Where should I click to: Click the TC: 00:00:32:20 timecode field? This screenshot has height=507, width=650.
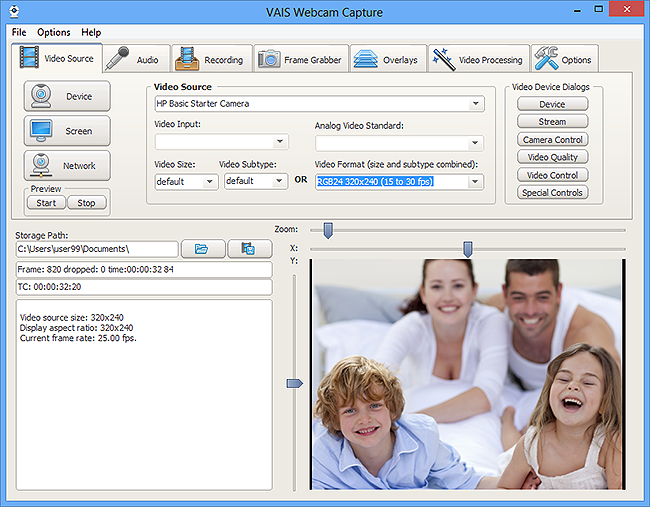(x=144, y=287)
